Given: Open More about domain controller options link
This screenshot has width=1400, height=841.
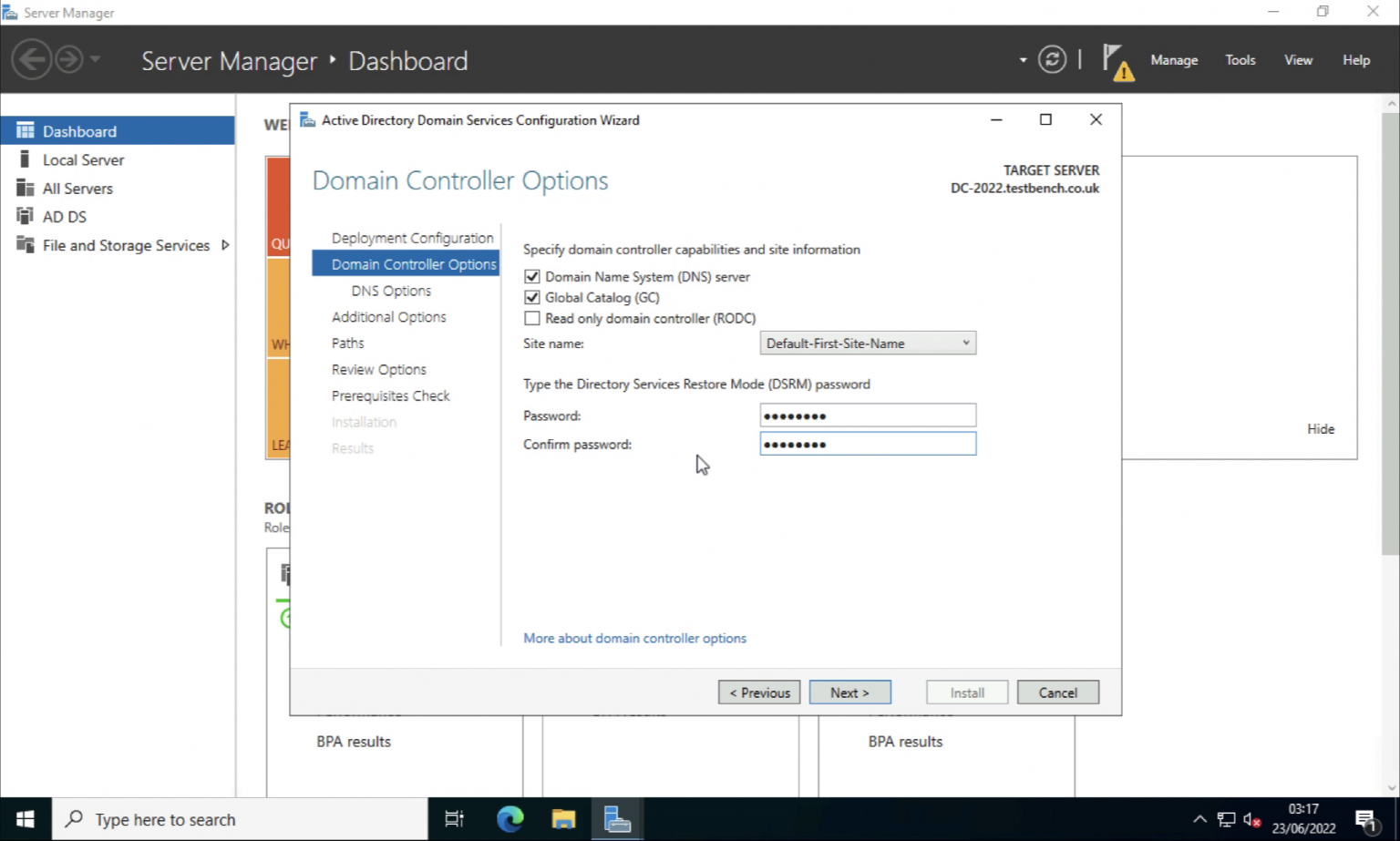Looking at the screenshot, I should [x=634, y=638].
